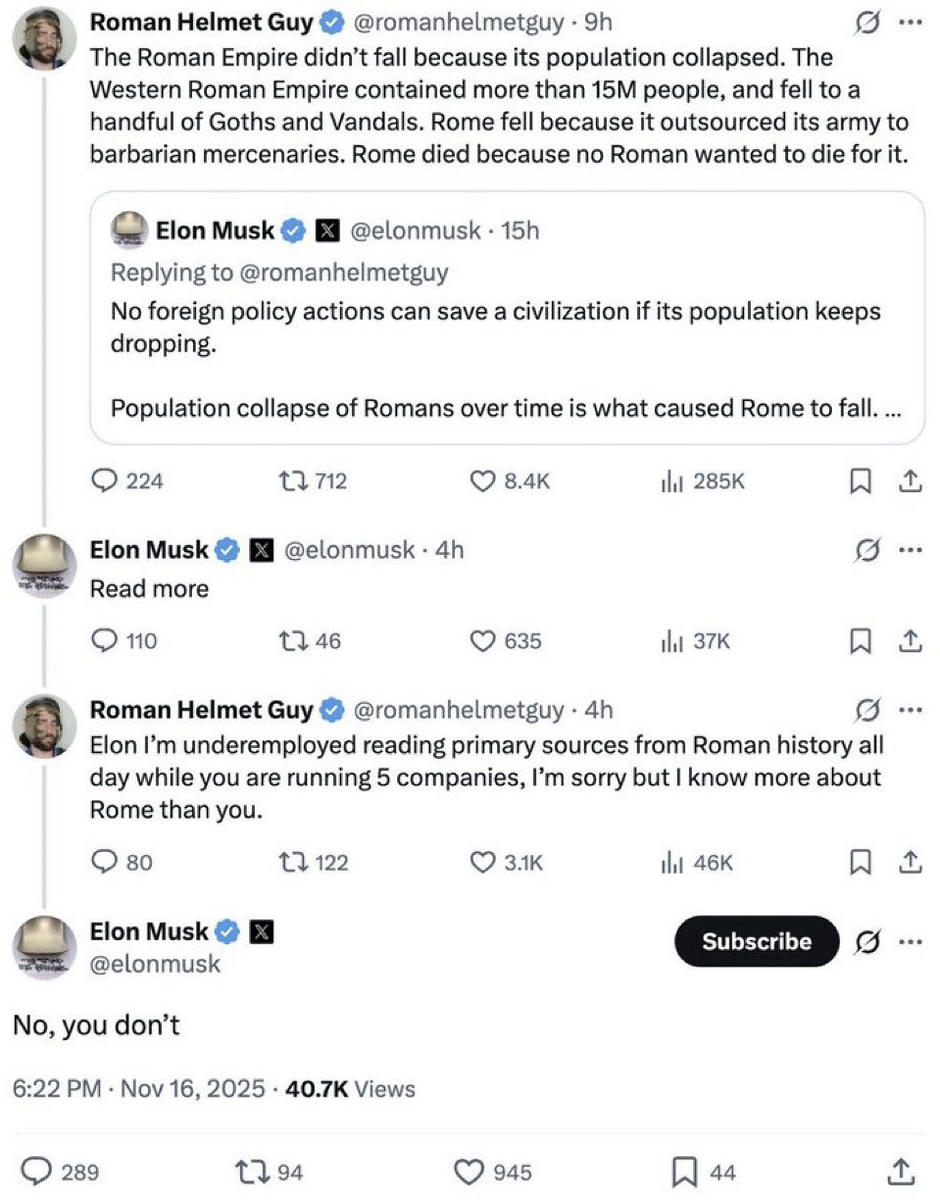The image size is (940, 1200).
Task: Open more options on "Read more" reply
Action: (908, 549)
